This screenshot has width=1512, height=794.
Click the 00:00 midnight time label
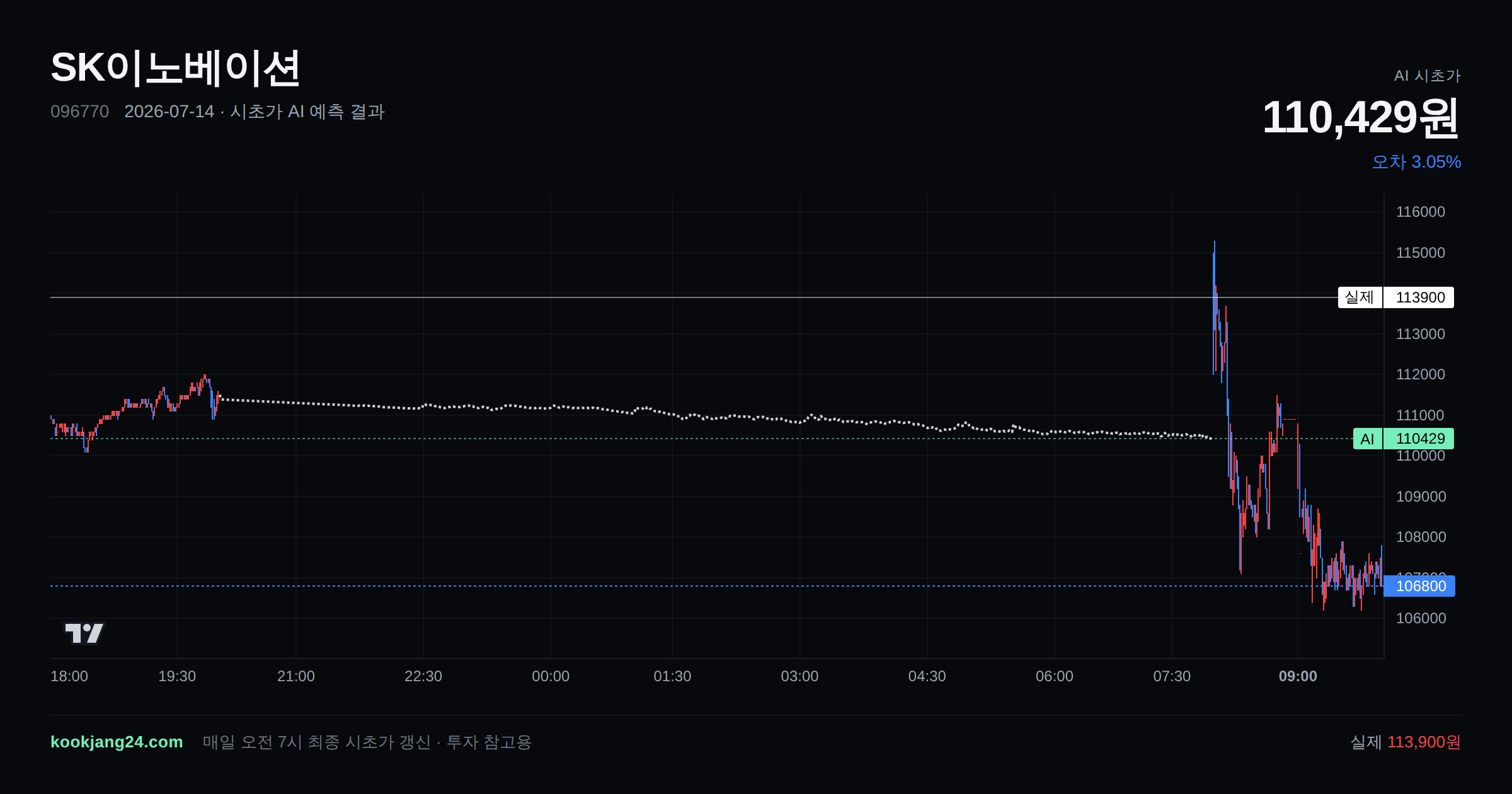[551, 676]
